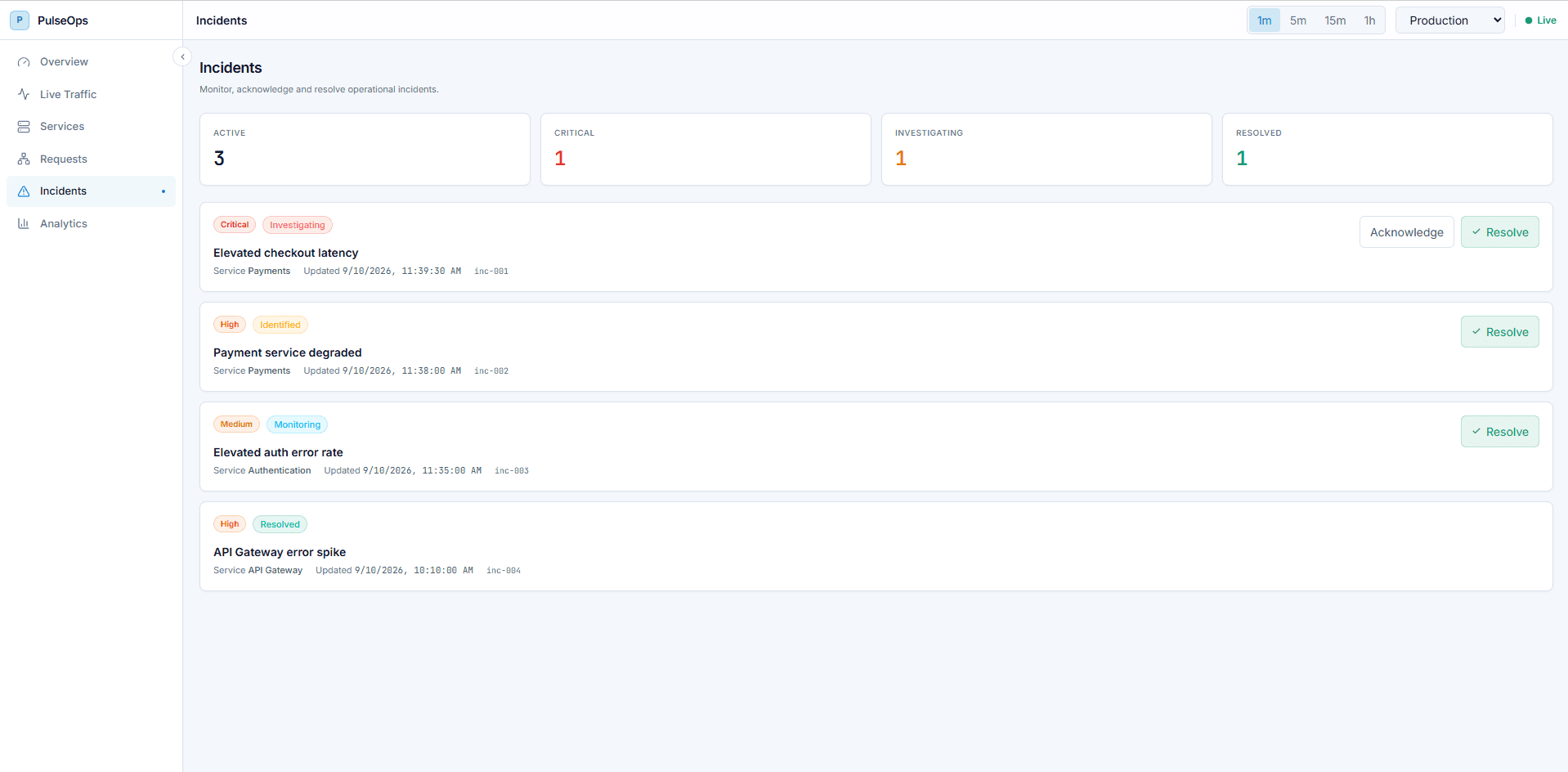Click the "Payment service degraded" title

287,352
